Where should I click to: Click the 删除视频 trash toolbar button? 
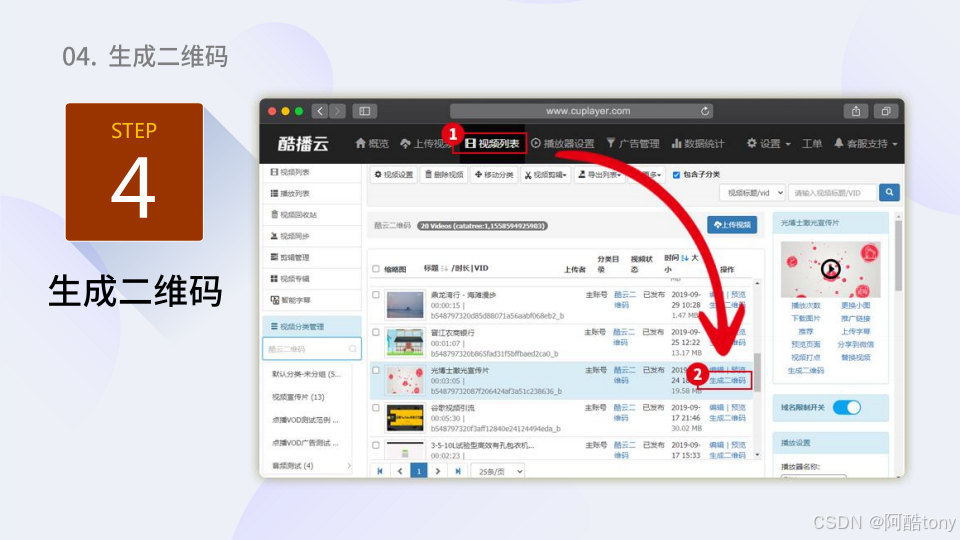coord(444,174)
